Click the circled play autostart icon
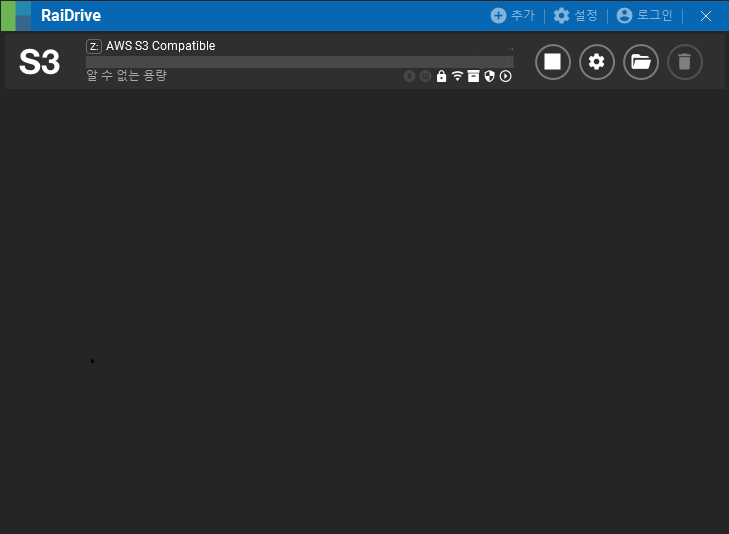This screenshot has height=534, width=729. pos(505,76)
